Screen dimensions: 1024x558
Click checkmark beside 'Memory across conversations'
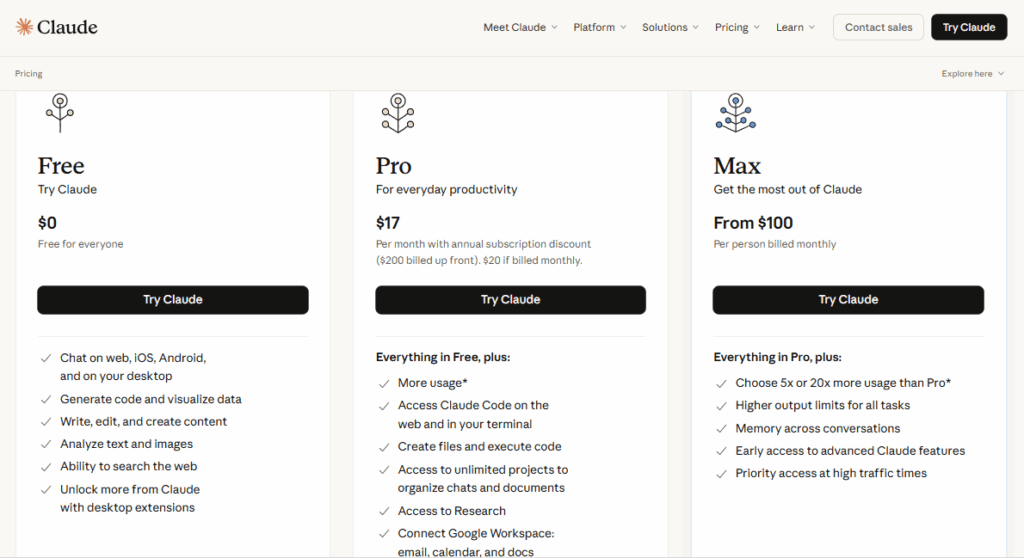[721, 429]
